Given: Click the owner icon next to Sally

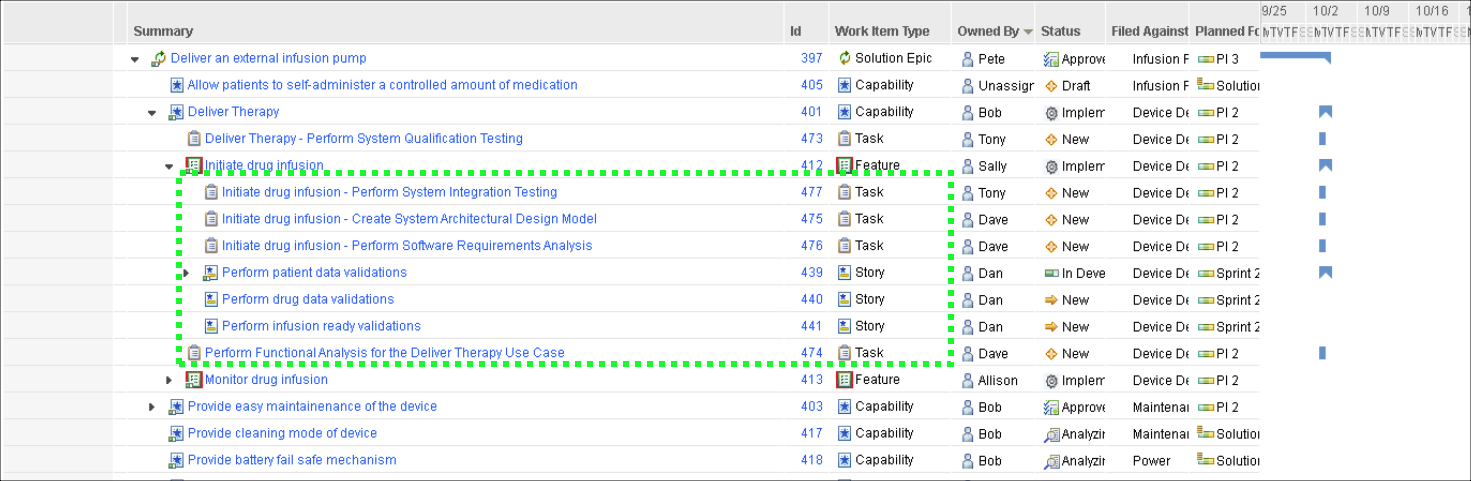Looking at the screenshot, I should pyautogui.click(x=967, y=166).
